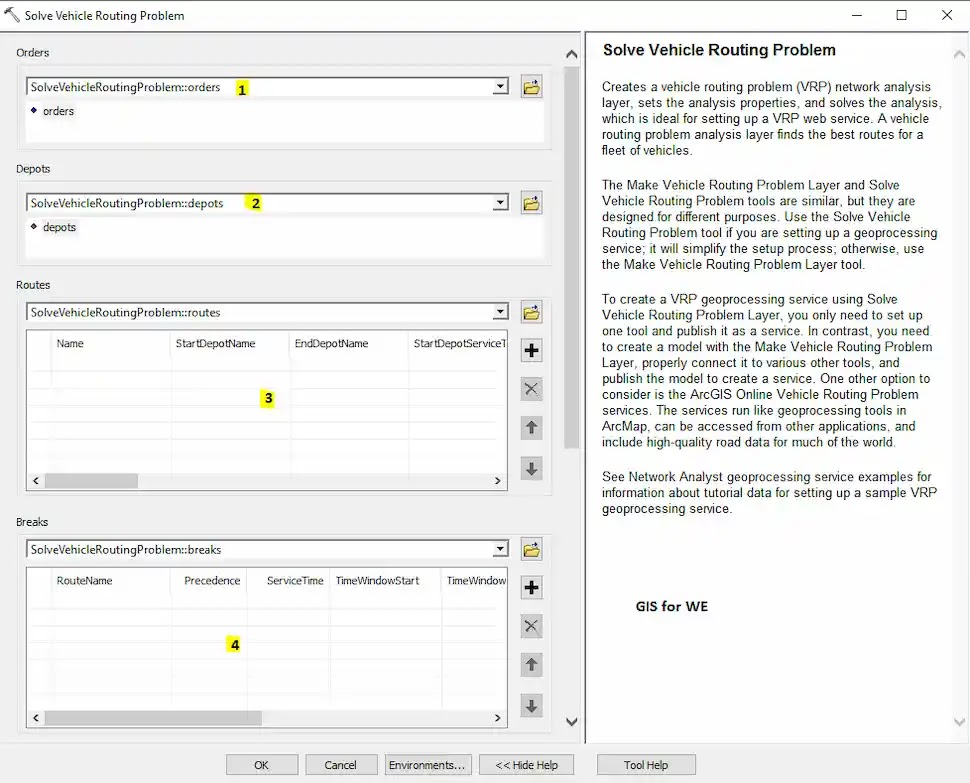Maximize the Solve Vehicle Routing Problem window
Viewport: 970px width, 783px height.
tap(902, 15)
